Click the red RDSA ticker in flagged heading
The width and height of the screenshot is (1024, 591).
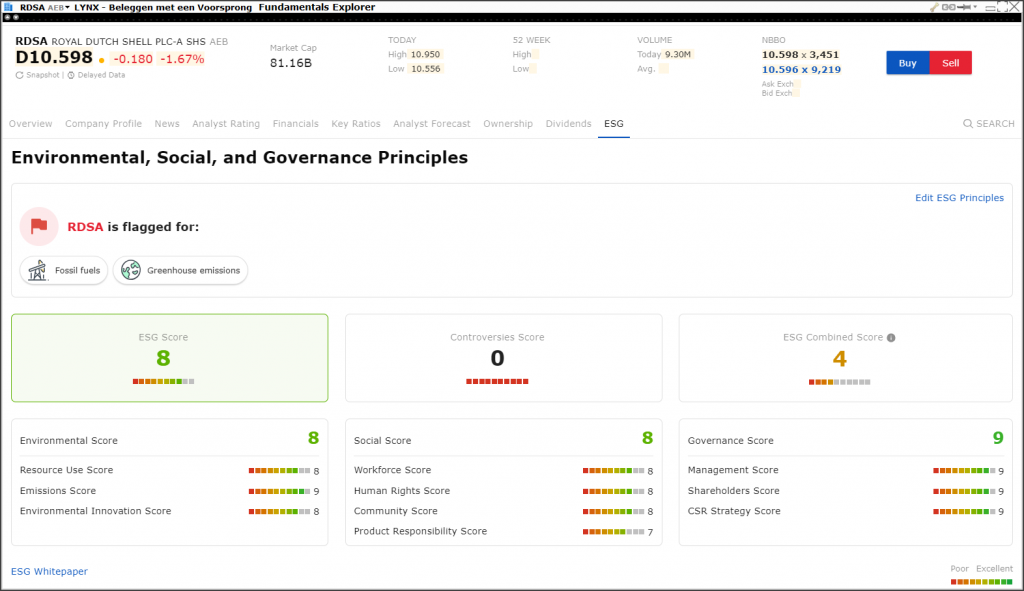[x=85, y=227]
